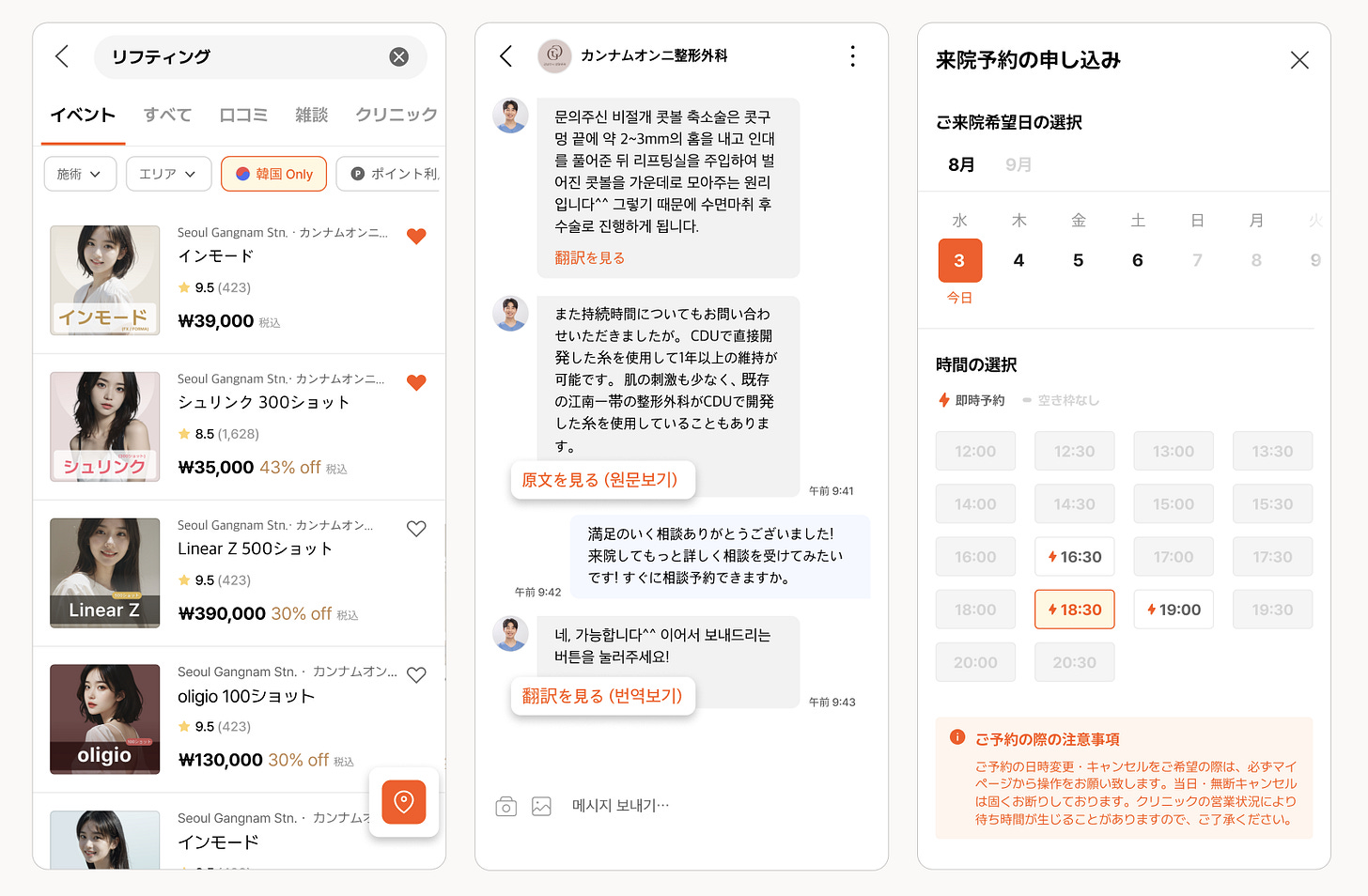Switch to the イベント tab
This screenshot has height=896, width=1368.
coord(83,115)
